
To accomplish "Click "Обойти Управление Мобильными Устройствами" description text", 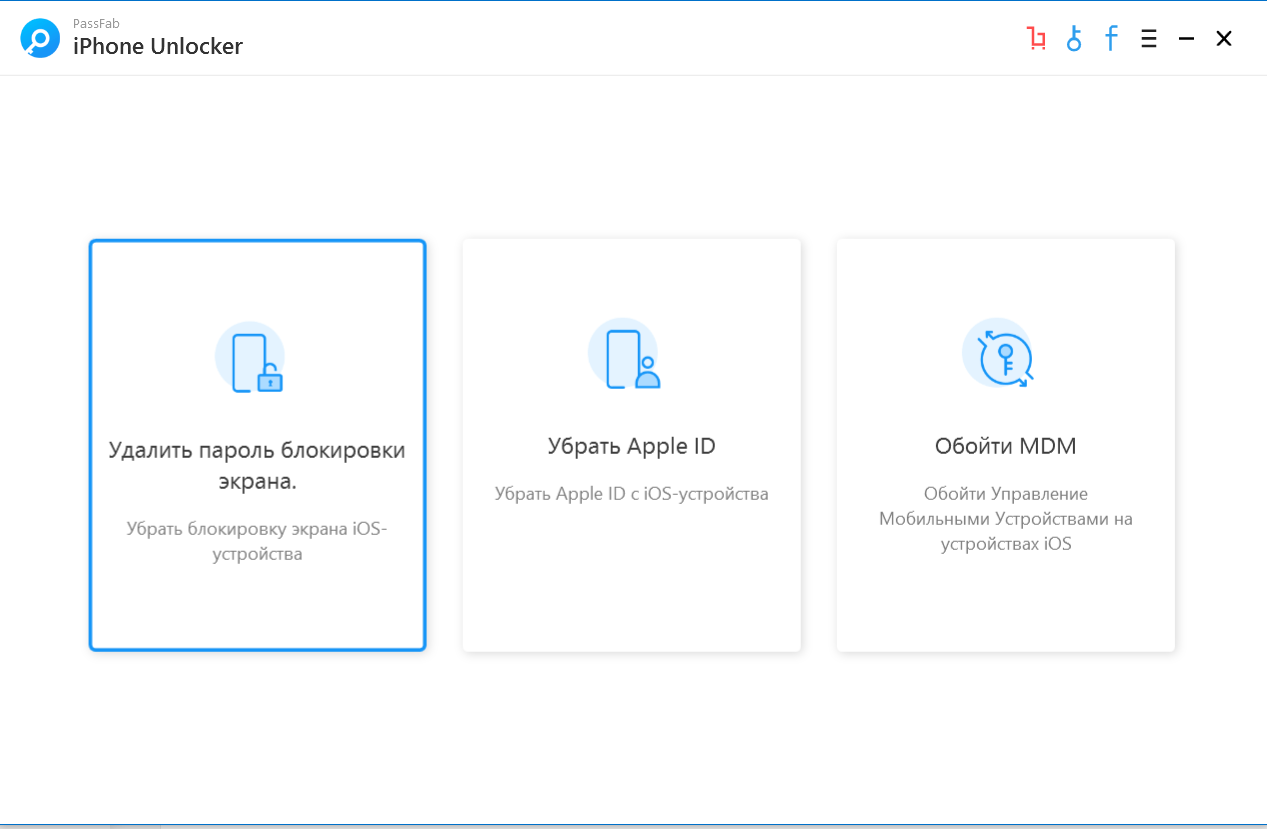I will pyautogui.click(x=1005, y=519).
